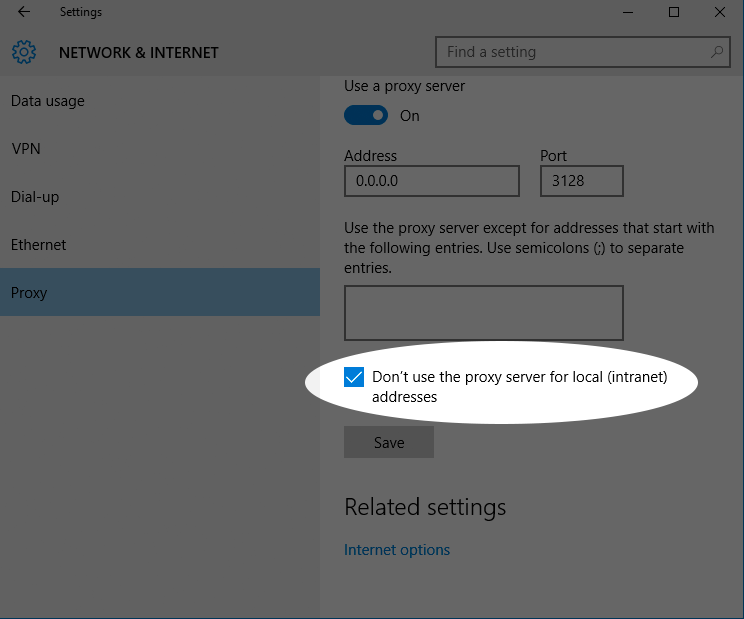
Task: Open Internet options link
Action: click(397, 550)
